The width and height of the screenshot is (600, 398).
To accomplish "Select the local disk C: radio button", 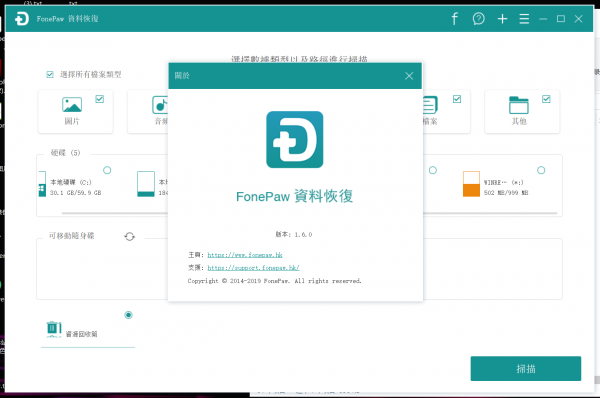I will [x=107, y=170].
